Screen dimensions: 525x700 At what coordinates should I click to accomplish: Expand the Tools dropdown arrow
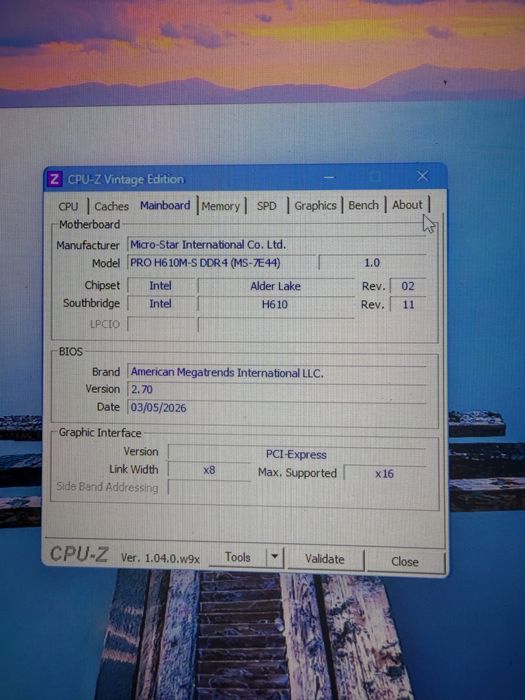(x=275, y=557)
